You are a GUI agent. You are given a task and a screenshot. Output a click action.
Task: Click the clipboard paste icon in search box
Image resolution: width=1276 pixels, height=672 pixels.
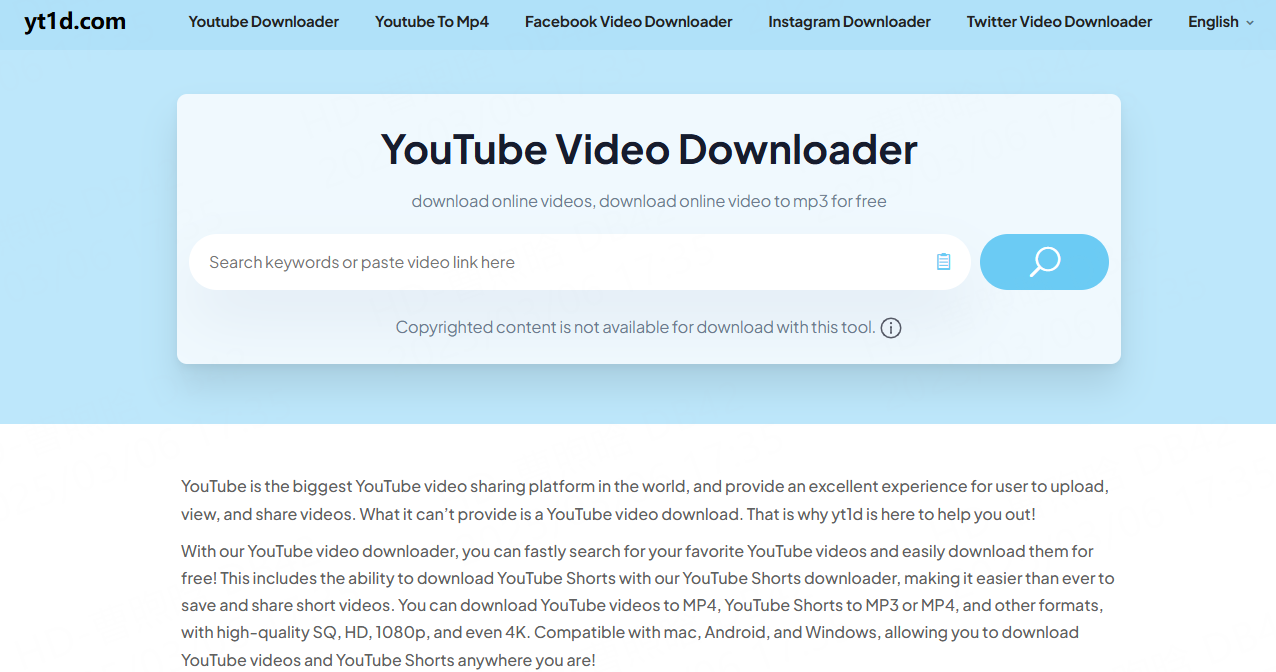tap(943, 262)
